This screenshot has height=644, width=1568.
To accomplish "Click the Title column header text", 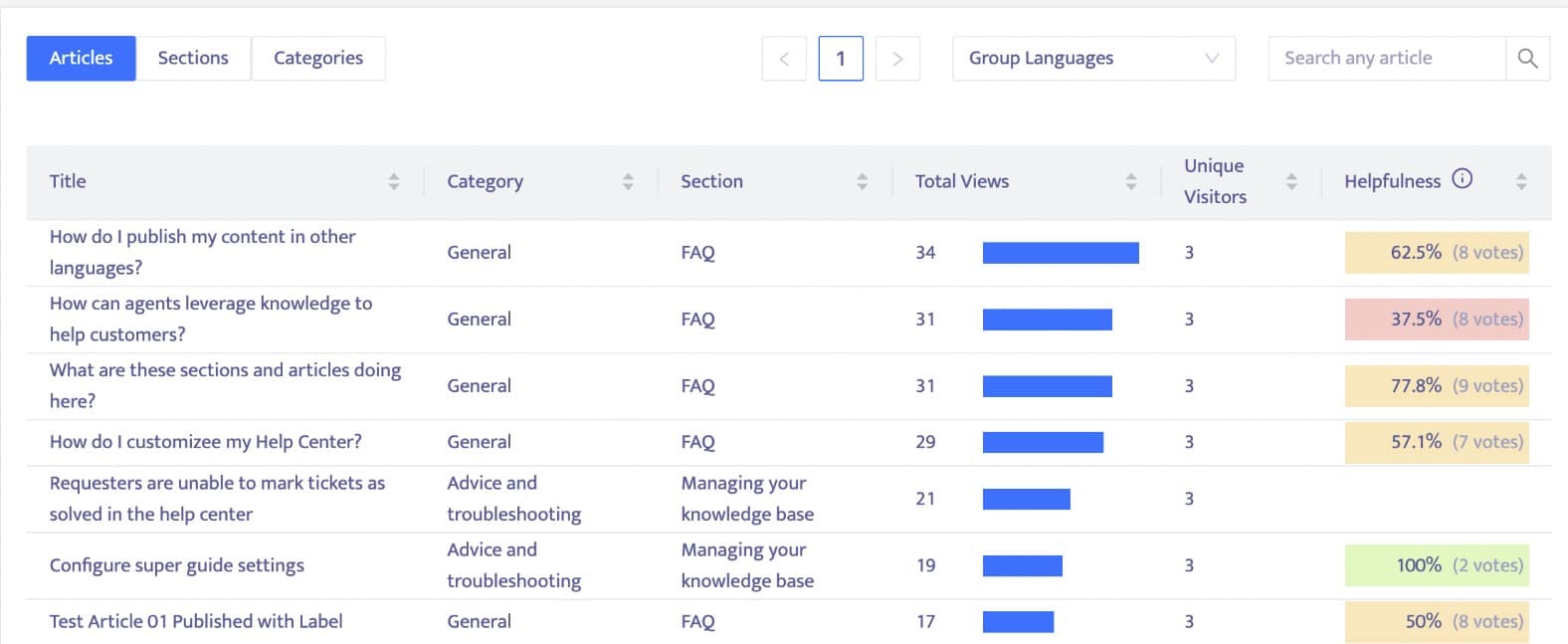I will coord(68,181).
